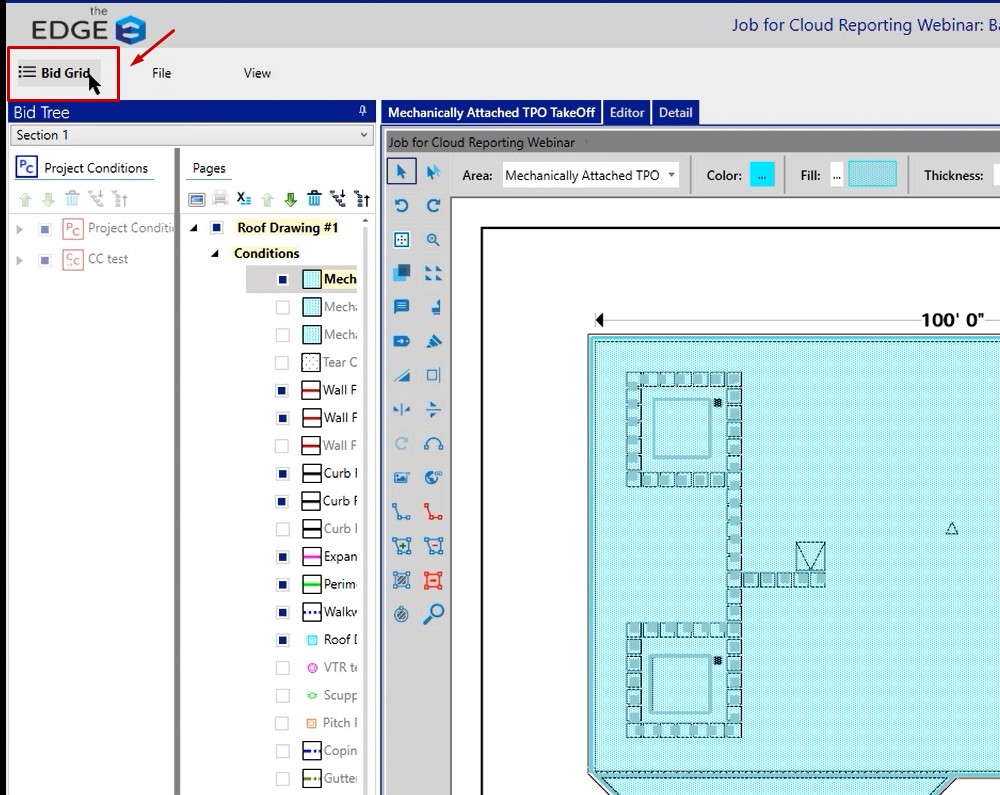The height and width of the screenshot is (795, 1000).
Task: Toggle the Tear Off condition checkbox
Action: (x=282, y=363)
